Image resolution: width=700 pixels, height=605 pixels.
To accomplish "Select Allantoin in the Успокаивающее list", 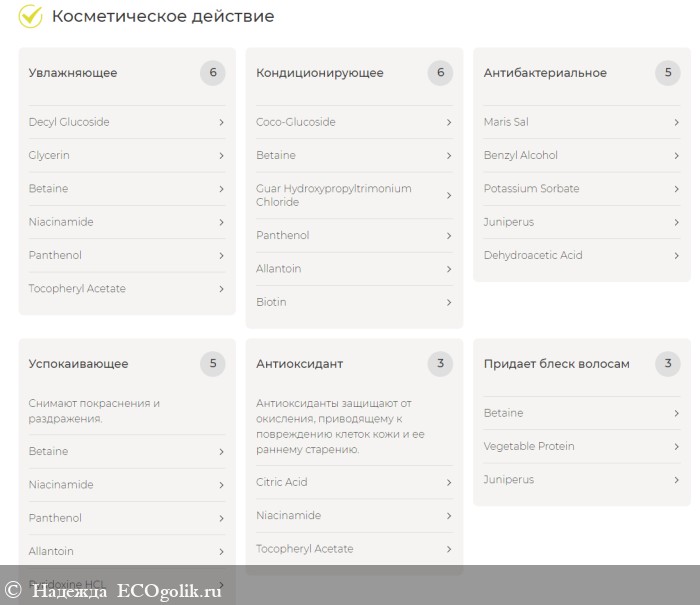I will coord(51,551).
